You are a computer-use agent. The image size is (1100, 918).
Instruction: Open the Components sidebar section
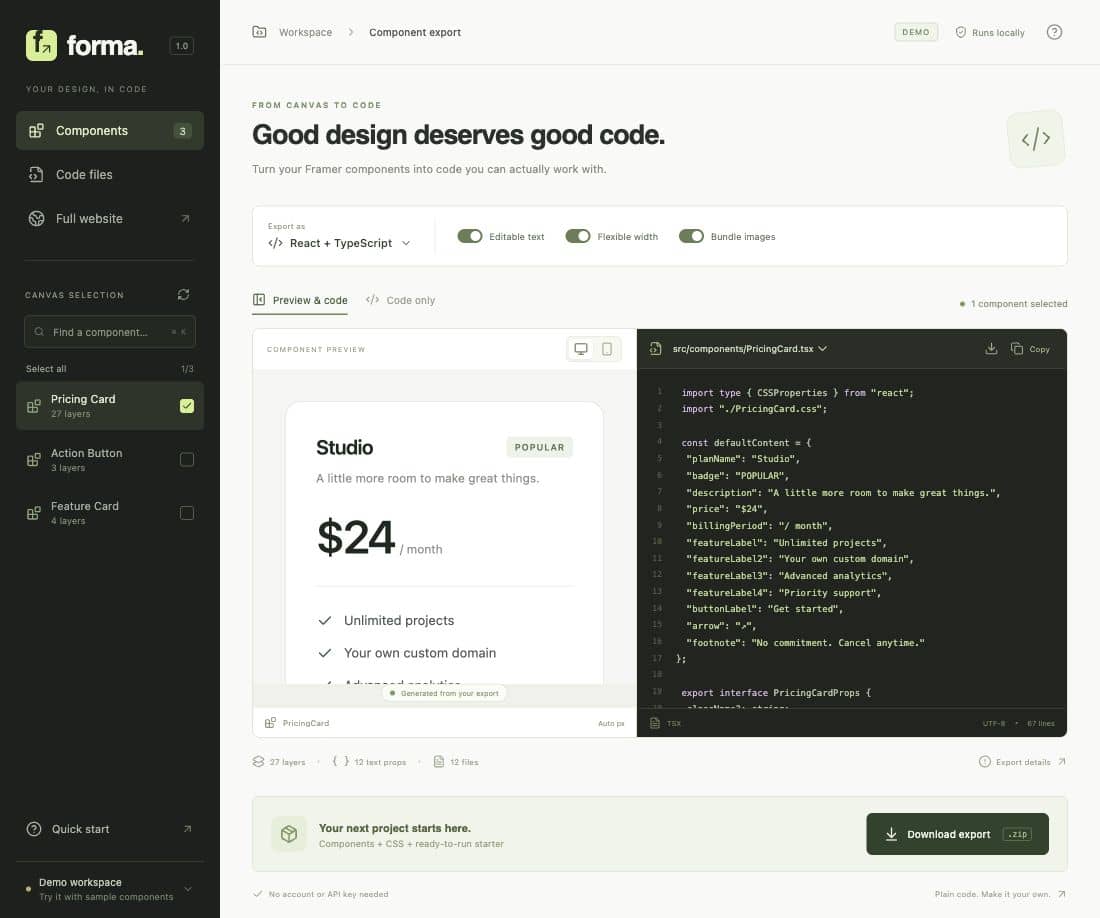tap(110, 130)
